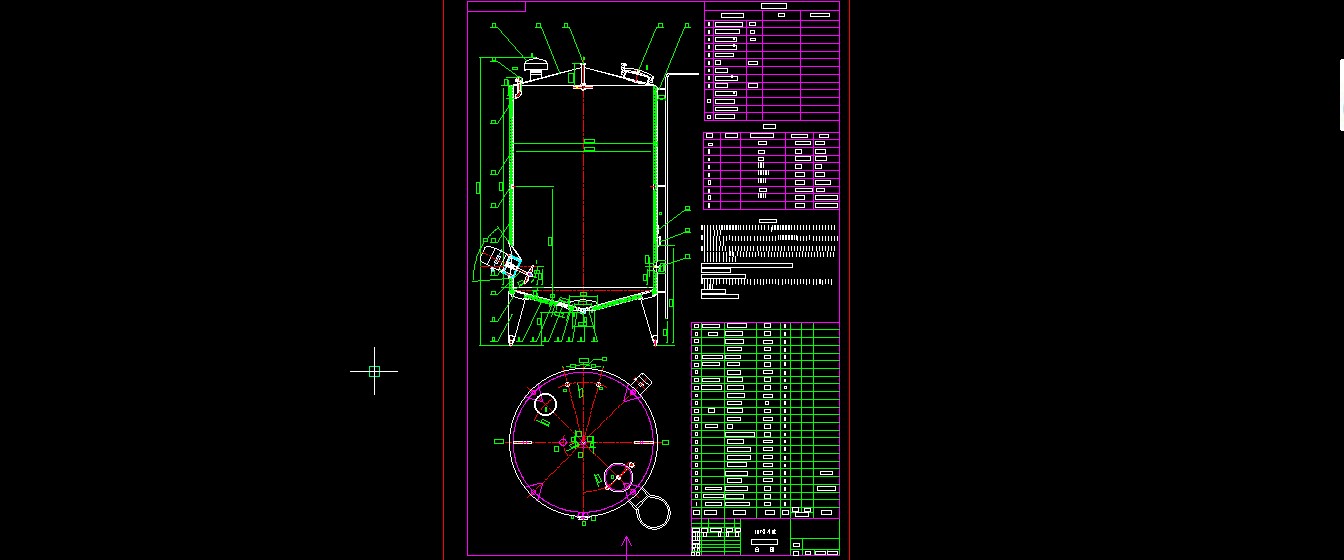
Task: Pick the red vertical centerline of the tank elevation
Action: coord(582,190)
